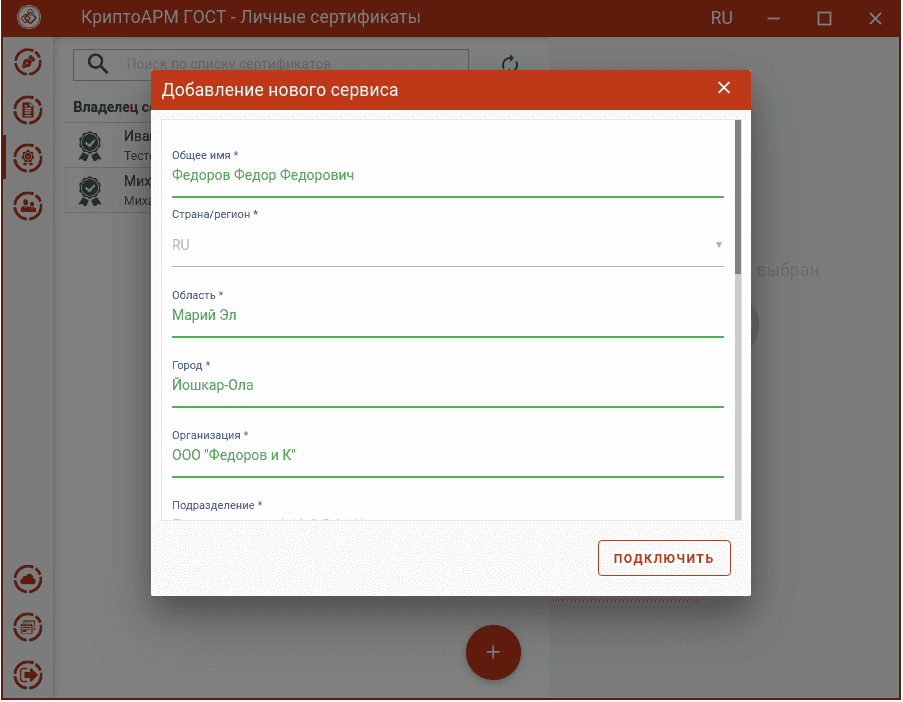Minimize the КриптоАРМ window
The image size is (903, 702).
pyautogui.click(x=773, y=18)
